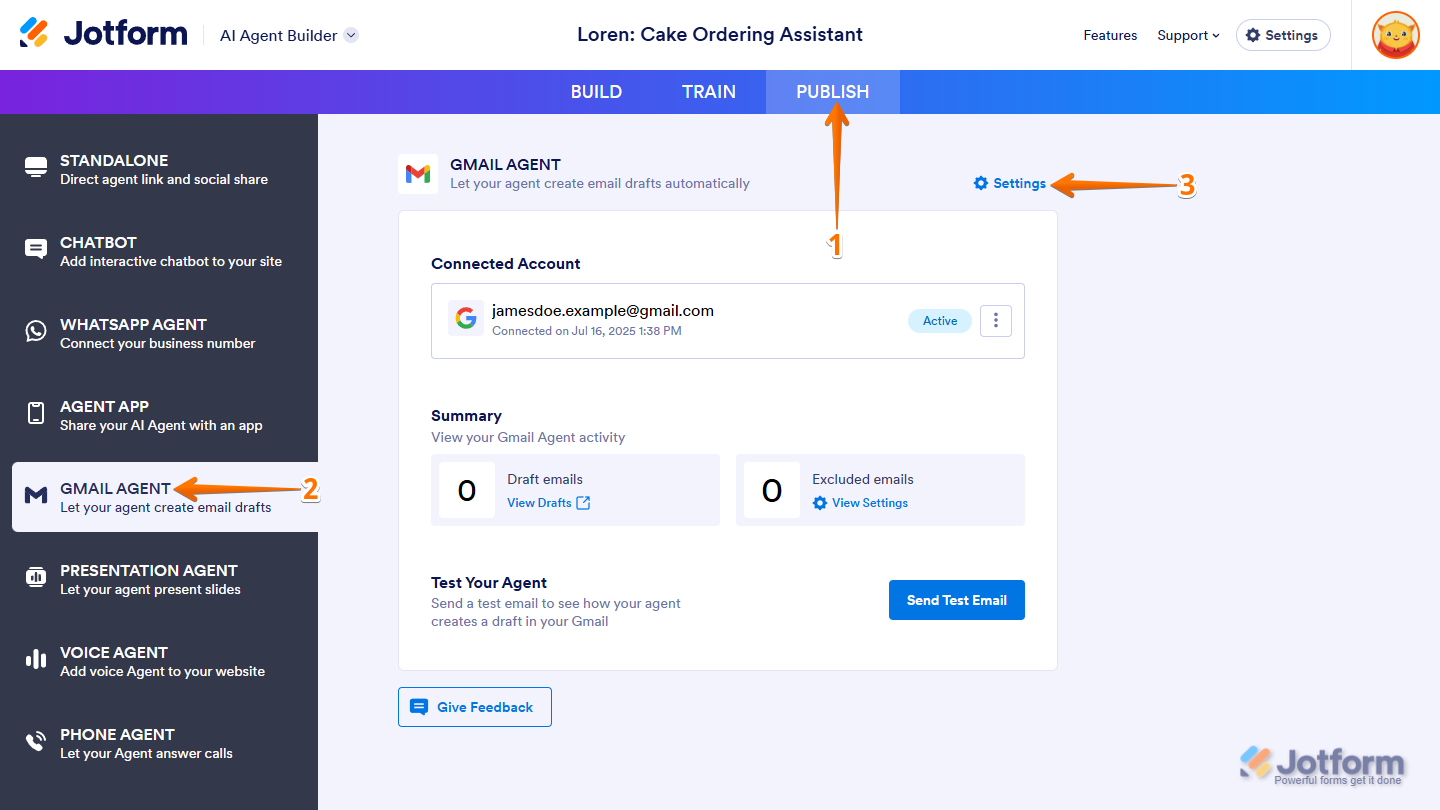Open the connected account three-dot menu
The width and height of the screenshot is (1440, 810).
tap(995, 321)
